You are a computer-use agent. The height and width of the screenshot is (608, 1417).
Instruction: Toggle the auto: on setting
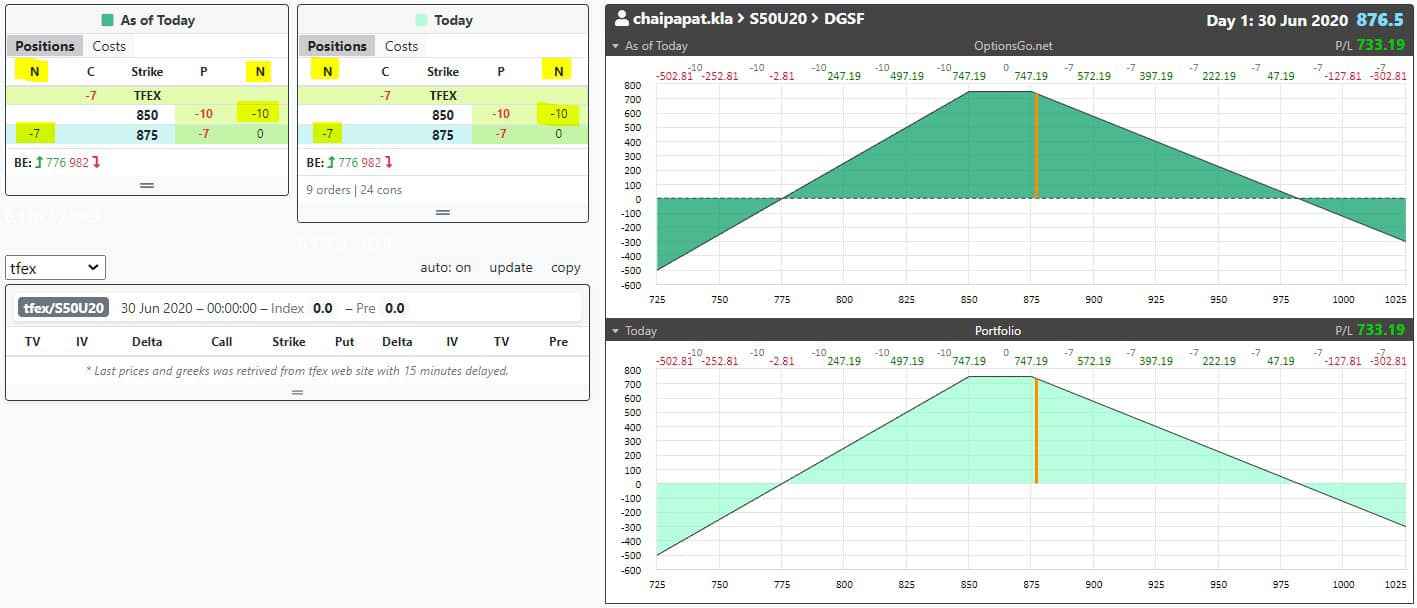tap(445, 268)
